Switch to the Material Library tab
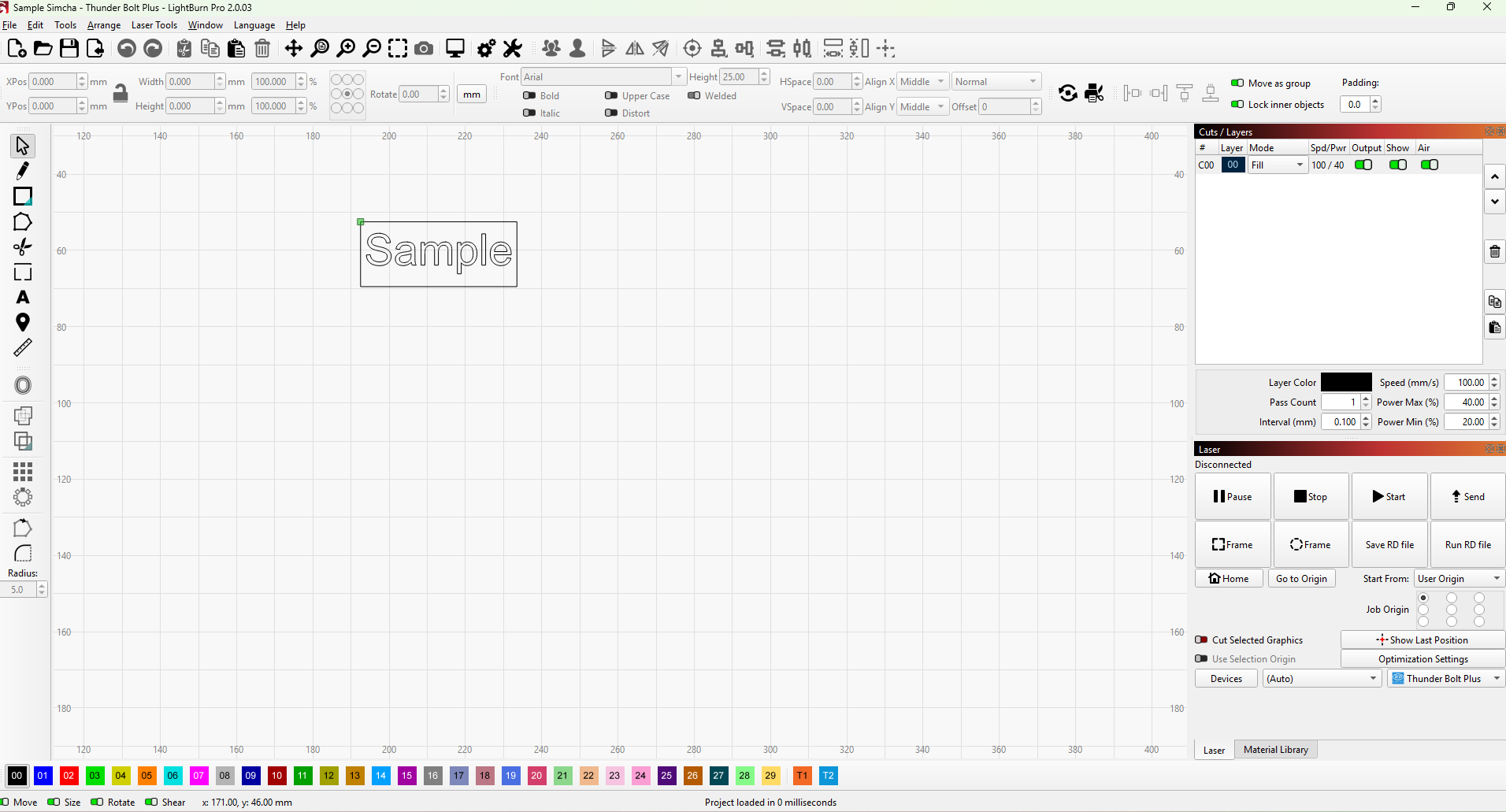This screenshot has width=1506, height=812. point(1275,750)
